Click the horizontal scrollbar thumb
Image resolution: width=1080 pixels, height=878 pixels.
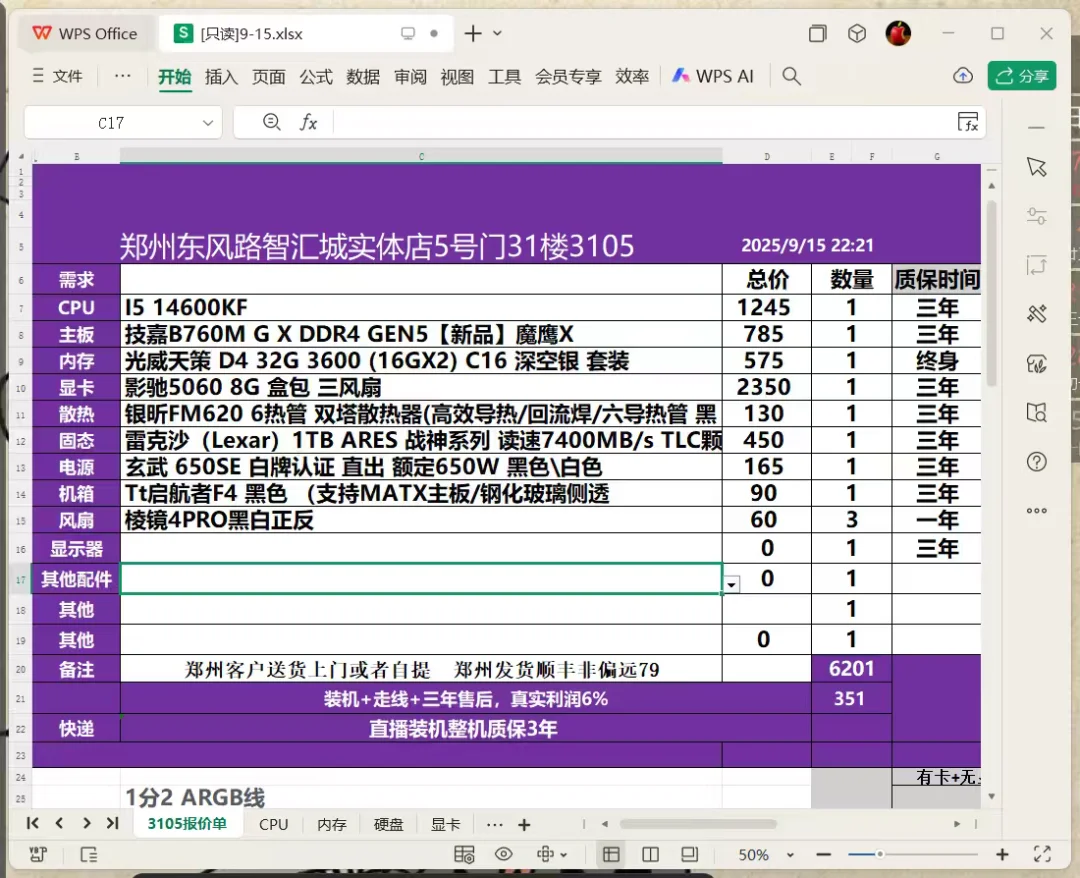[698, 824]
